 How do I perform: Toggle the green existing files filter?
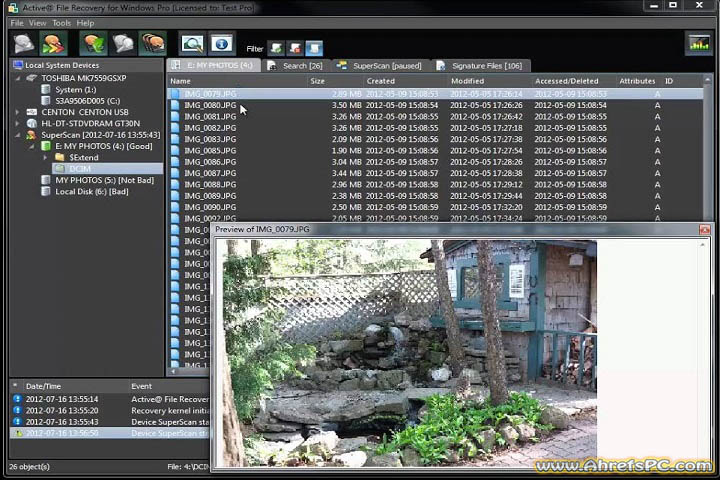[277, 48]
